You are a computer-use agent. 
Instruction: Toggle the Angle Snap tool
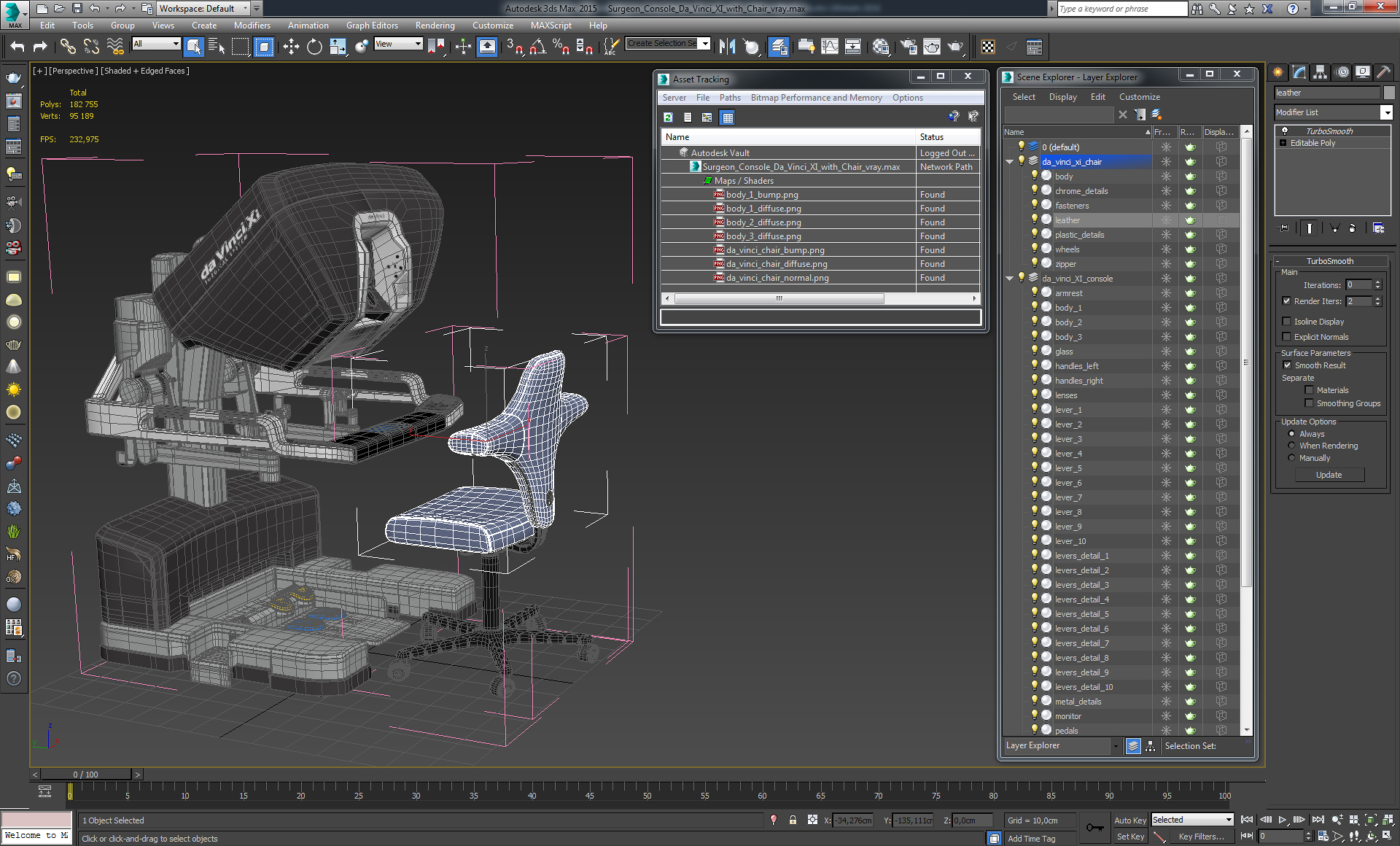537,47
